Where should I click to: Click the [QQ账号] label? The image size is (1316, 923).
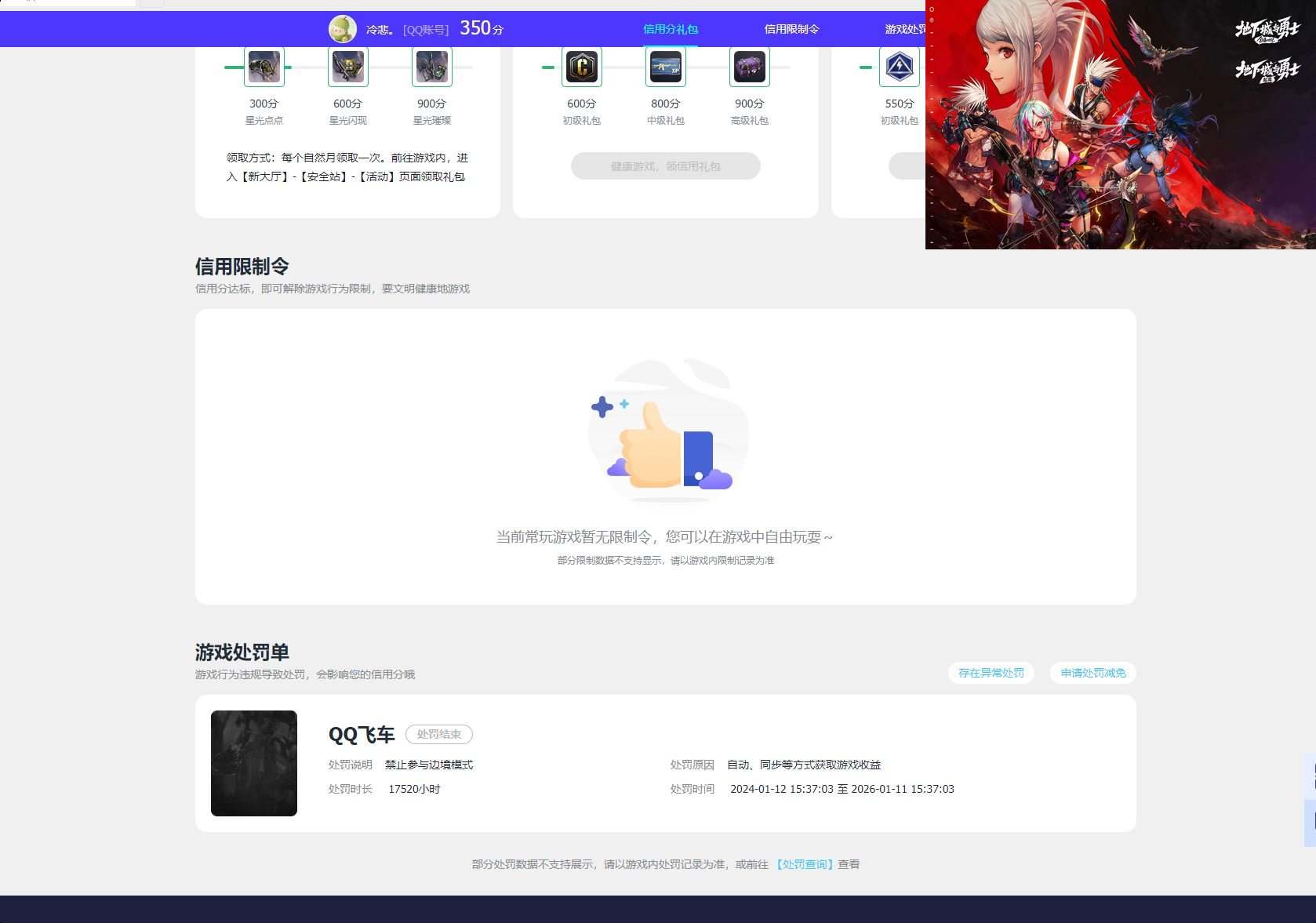(426, 30)
